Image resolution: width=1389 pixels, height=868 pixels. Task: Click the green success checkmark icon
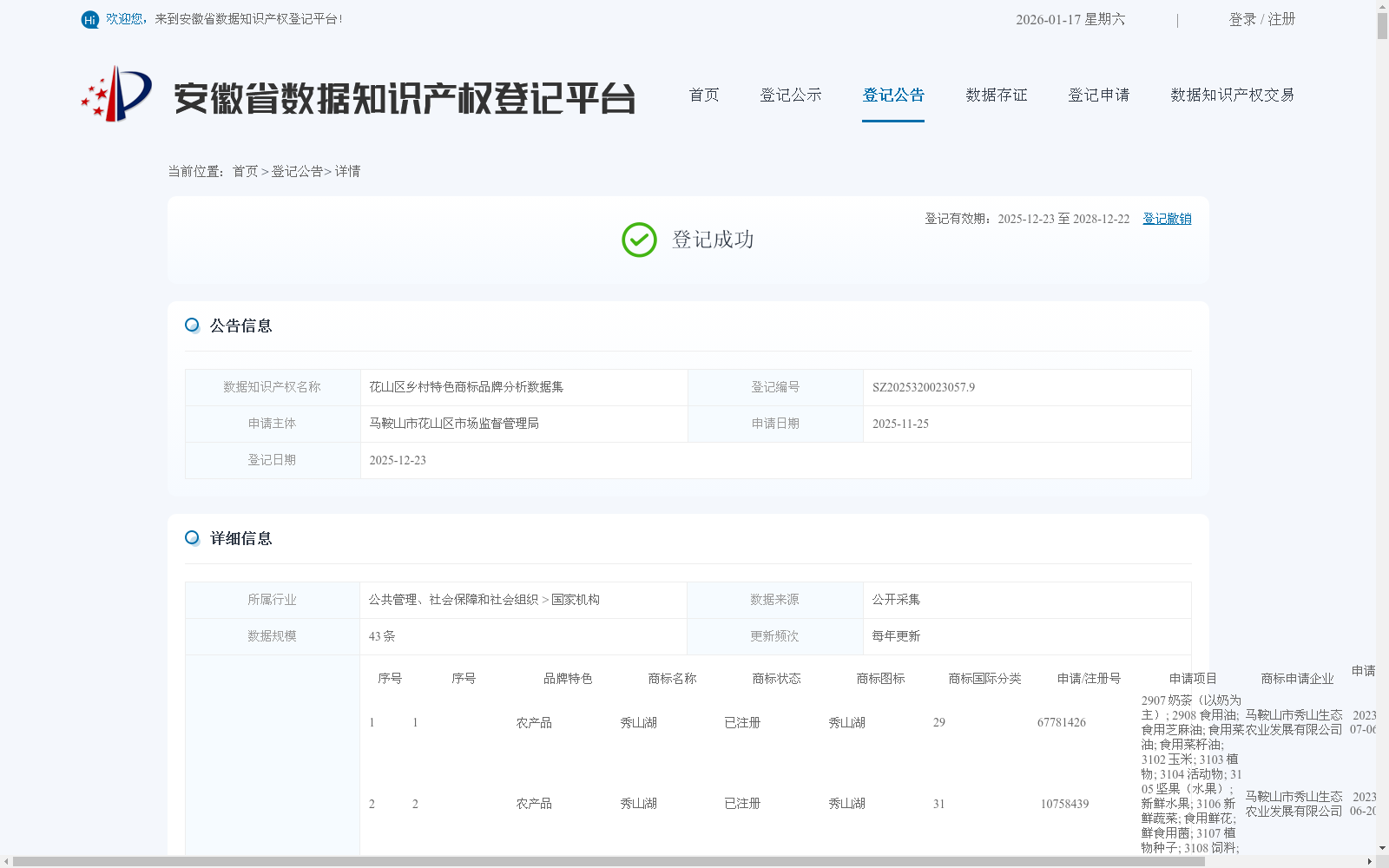[x=639, y=240]
